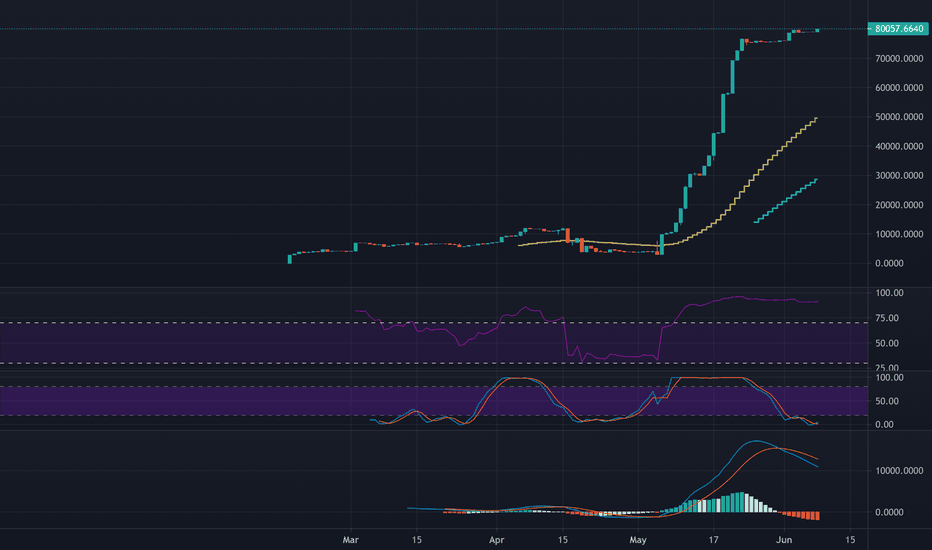Click the 25.00 label on RSI axis

887,367
